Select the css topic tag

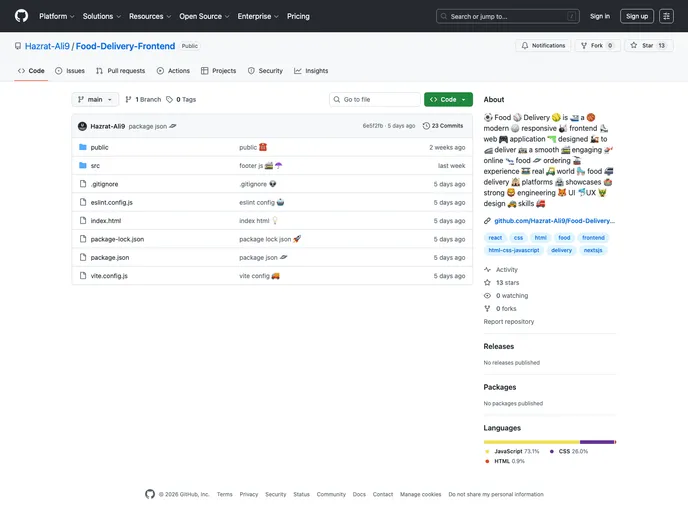(x=518, y=238)
